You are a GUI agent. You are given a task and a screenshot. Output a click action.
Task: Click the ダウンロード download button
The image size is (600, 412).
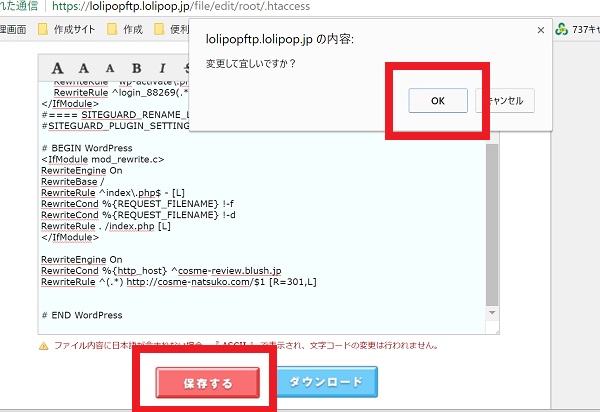pyautogui.click(x=326, y=382)
